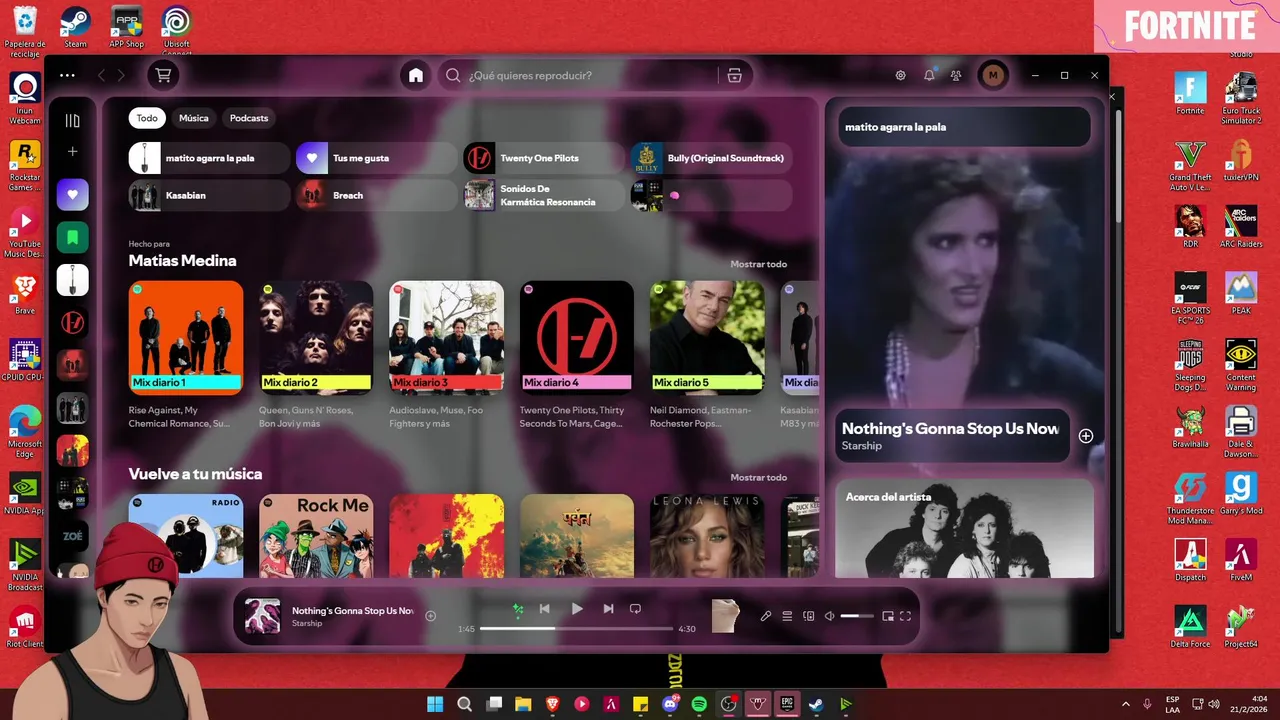Open 'Sonidos De Karmática Resonancia' shortcut

coord(544,195)
